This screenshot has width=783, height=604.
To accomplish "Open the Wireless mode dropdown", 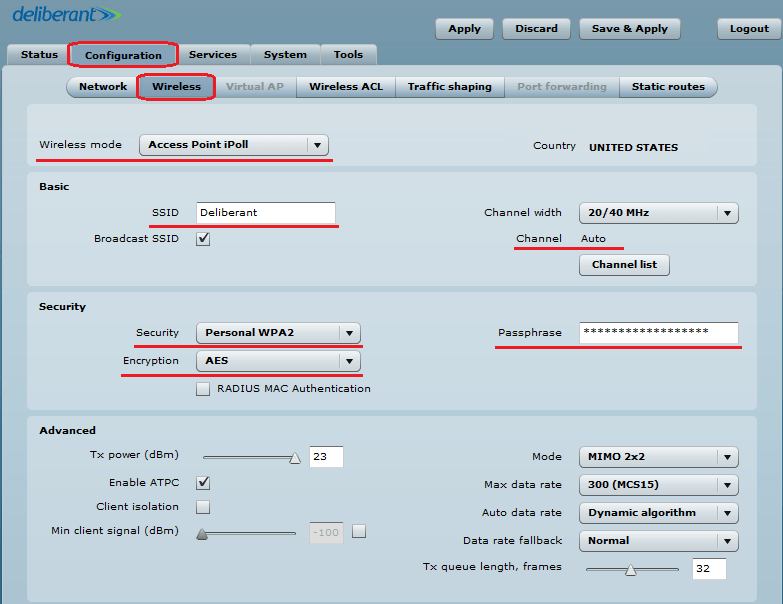I will (x=234, y=145).
